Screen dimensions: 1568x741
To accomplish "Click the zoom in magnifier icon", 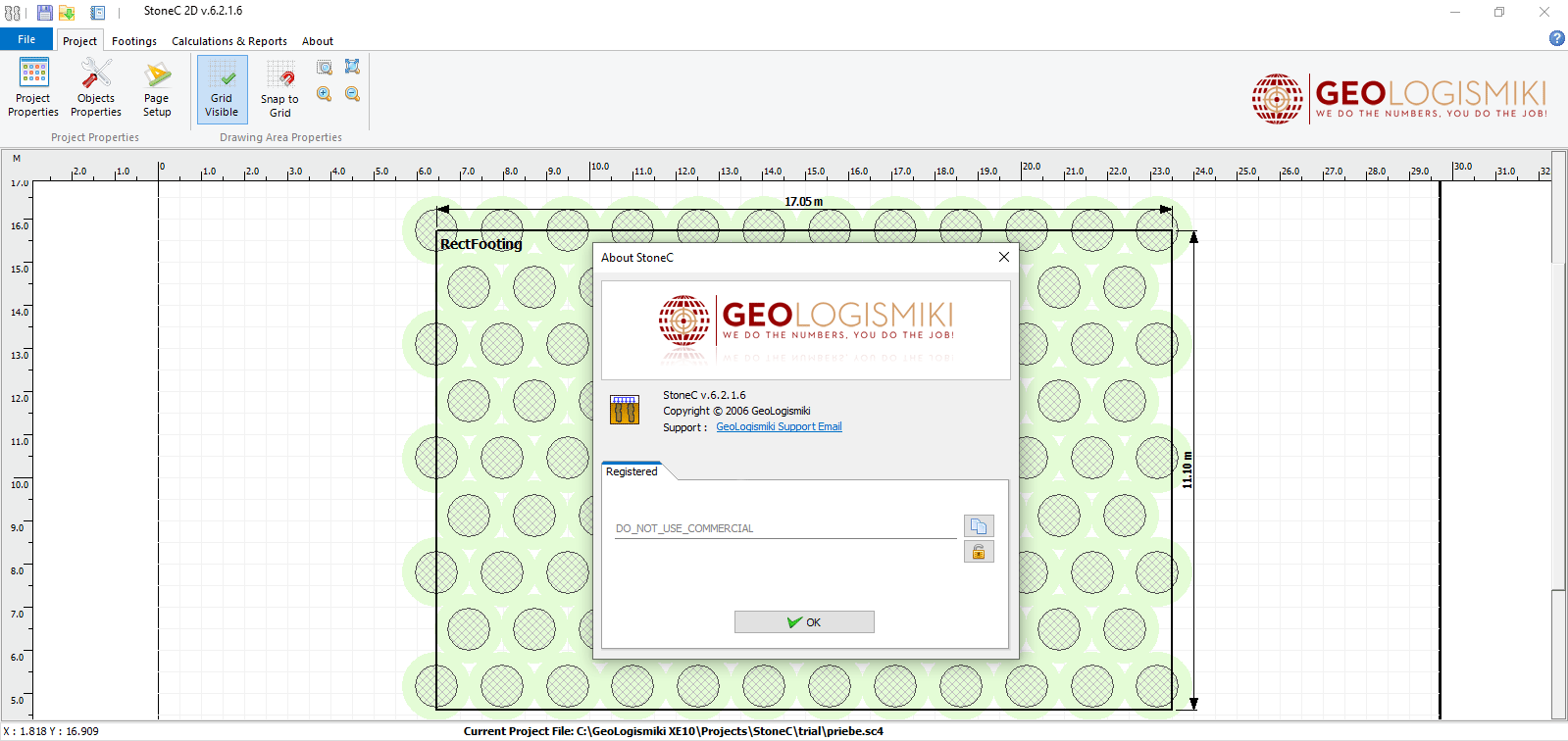I will click(x=325, y=94).
